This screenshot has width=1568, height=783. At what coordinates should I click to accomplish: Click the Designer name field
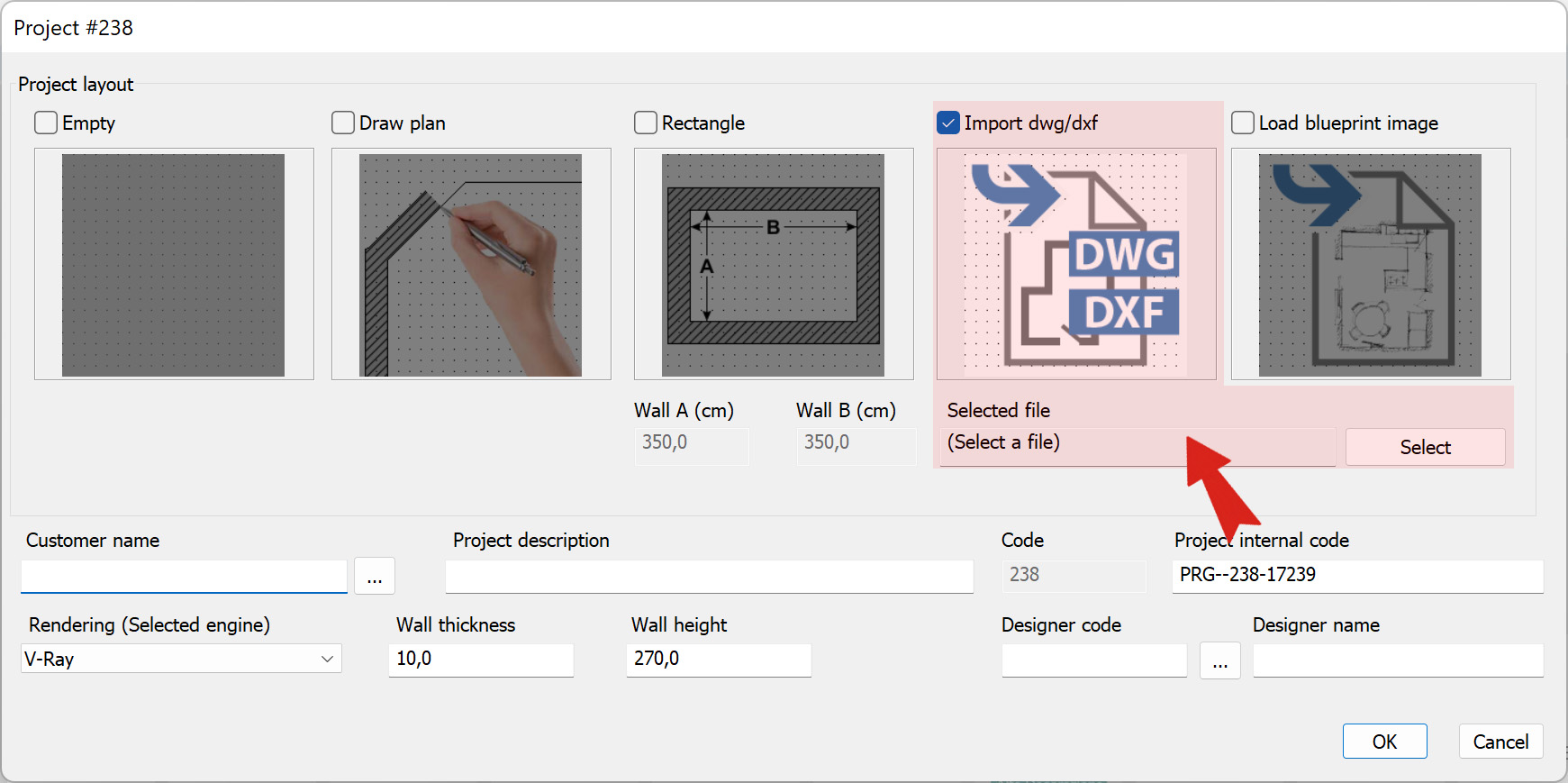(x=1399, y=660)
